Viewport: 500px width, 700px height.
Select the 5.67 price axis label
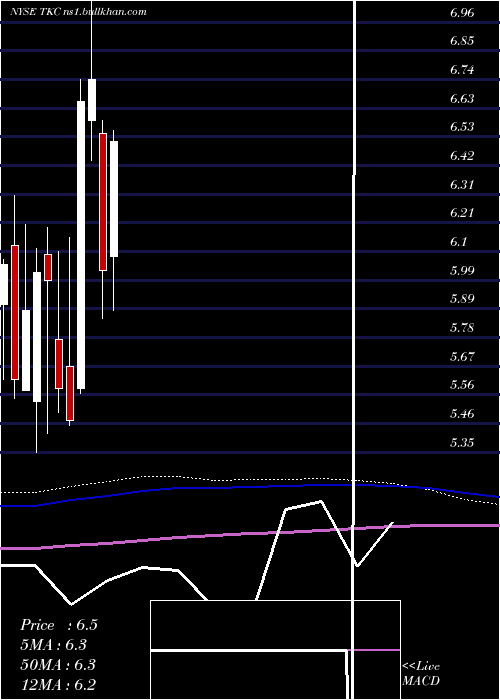coord(462,357)
